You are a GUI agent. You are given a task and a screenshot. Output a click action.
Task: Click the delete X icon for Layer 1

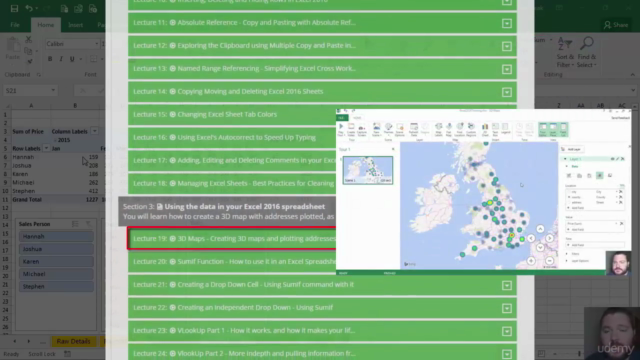tap(623, 159)
